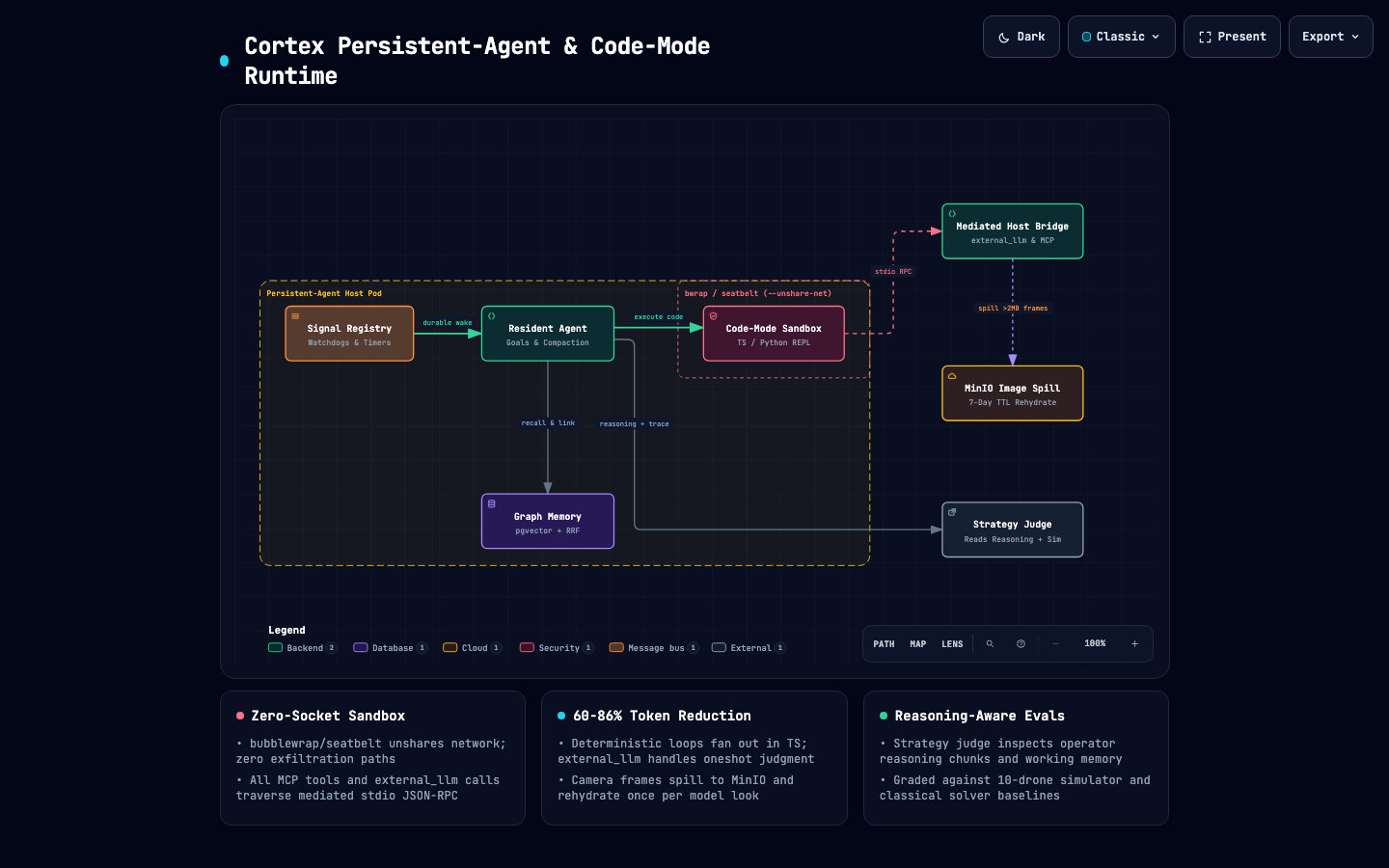Click the moon icon in Dark button
Viewport: 1389px width, 868px height.
pyautogui.click(x=1004, y=38)
